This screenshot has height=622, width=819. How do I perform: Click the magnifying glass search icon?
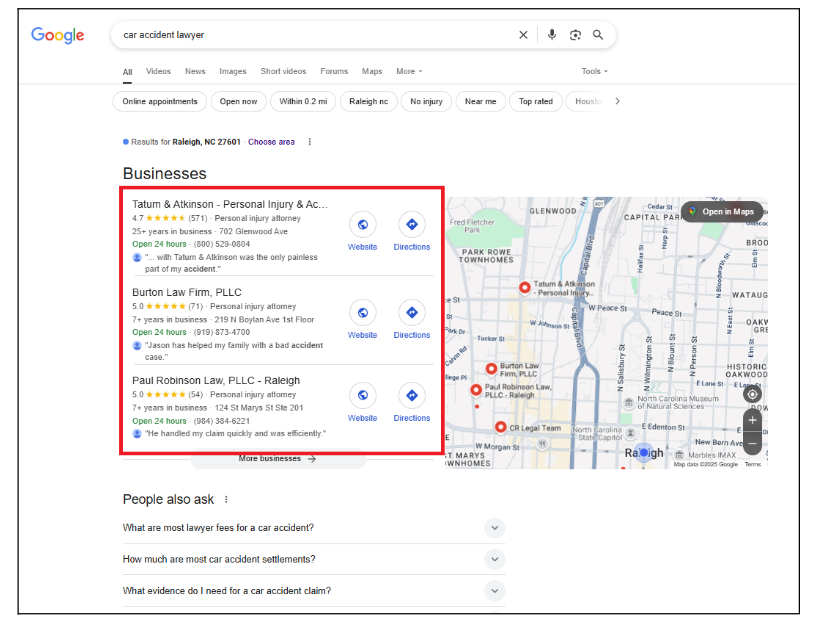[598, 35]
